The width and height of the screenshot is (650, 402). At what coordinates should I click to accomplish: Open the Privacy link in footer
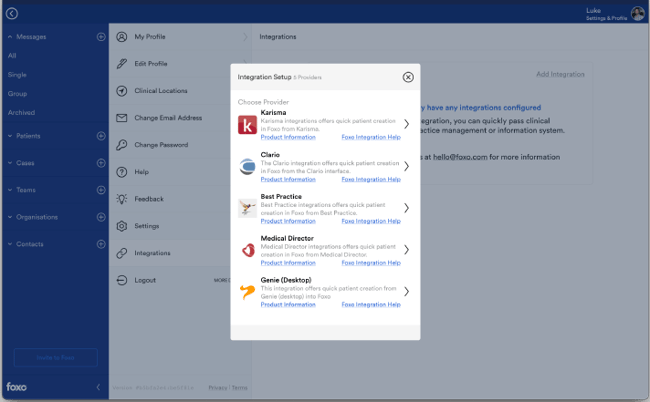point(218,387)
